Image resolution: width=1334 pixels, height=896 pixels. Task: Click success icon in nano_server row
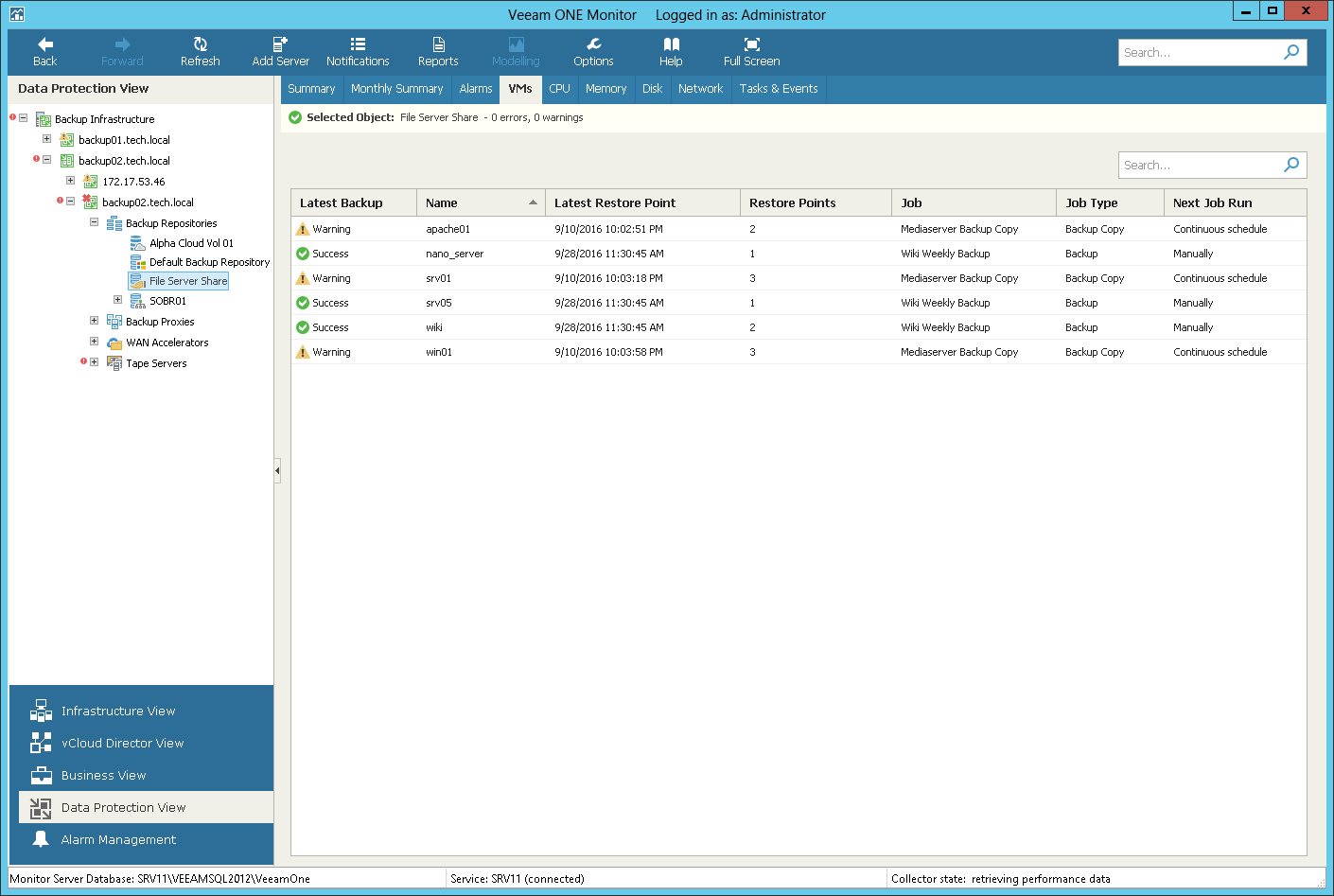[x=303, y=254]
